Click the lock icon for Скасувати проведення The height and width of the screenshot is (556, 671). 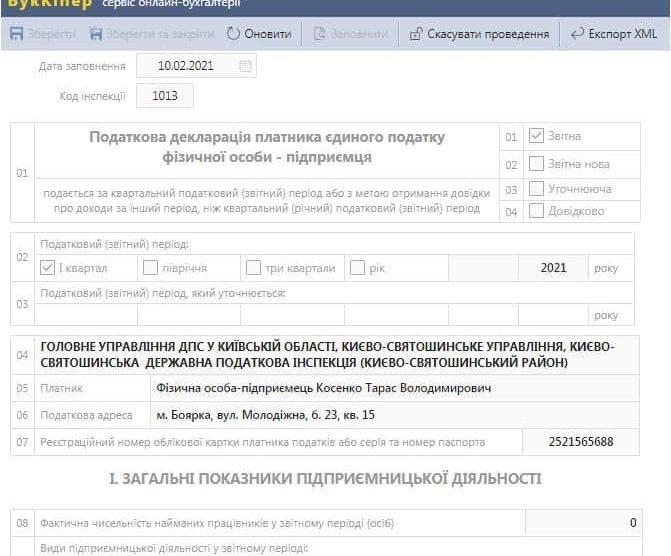coord(415,34)
